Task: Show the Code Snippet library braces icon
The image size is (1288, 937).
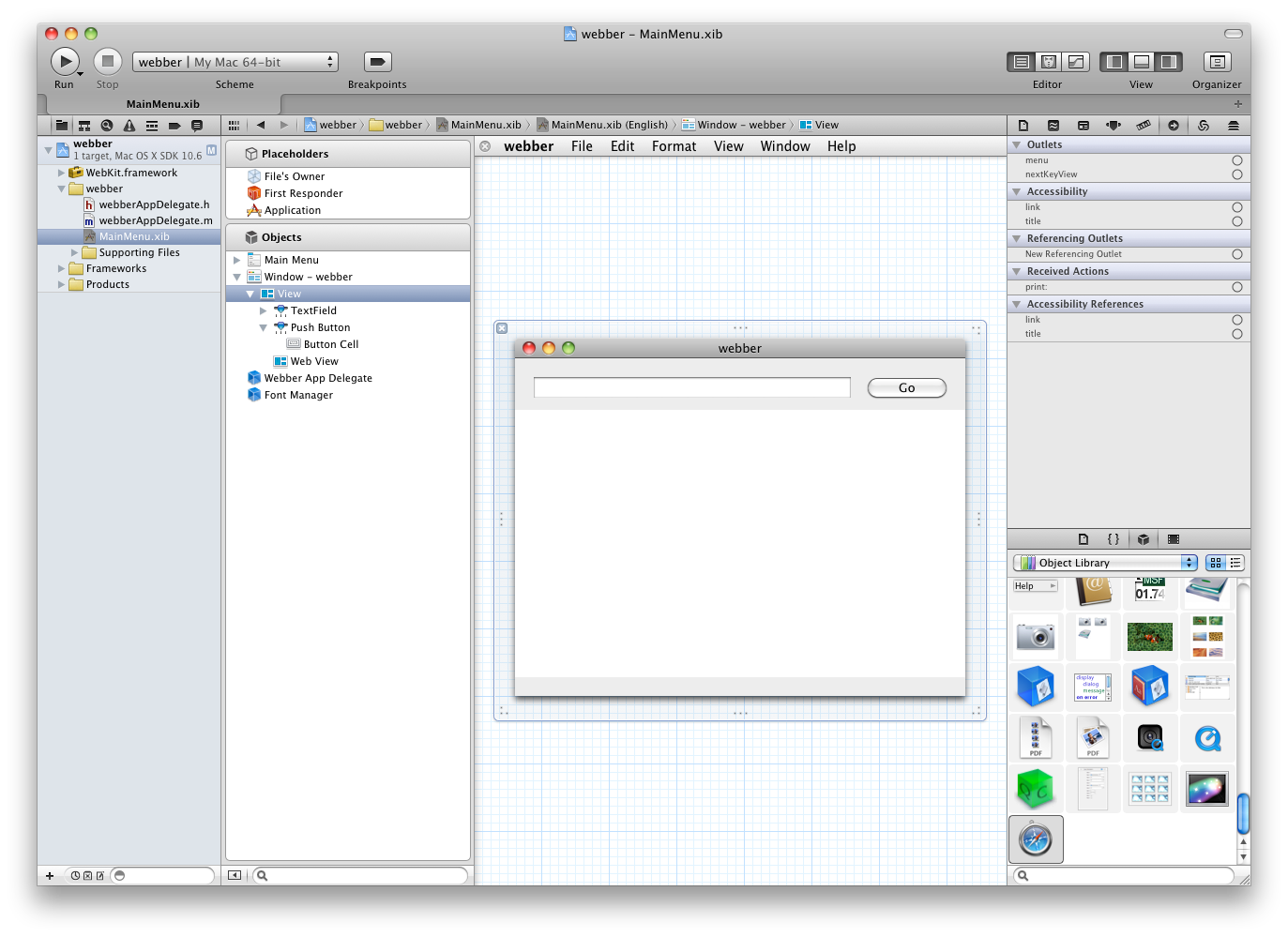Action: [1114, 539]
